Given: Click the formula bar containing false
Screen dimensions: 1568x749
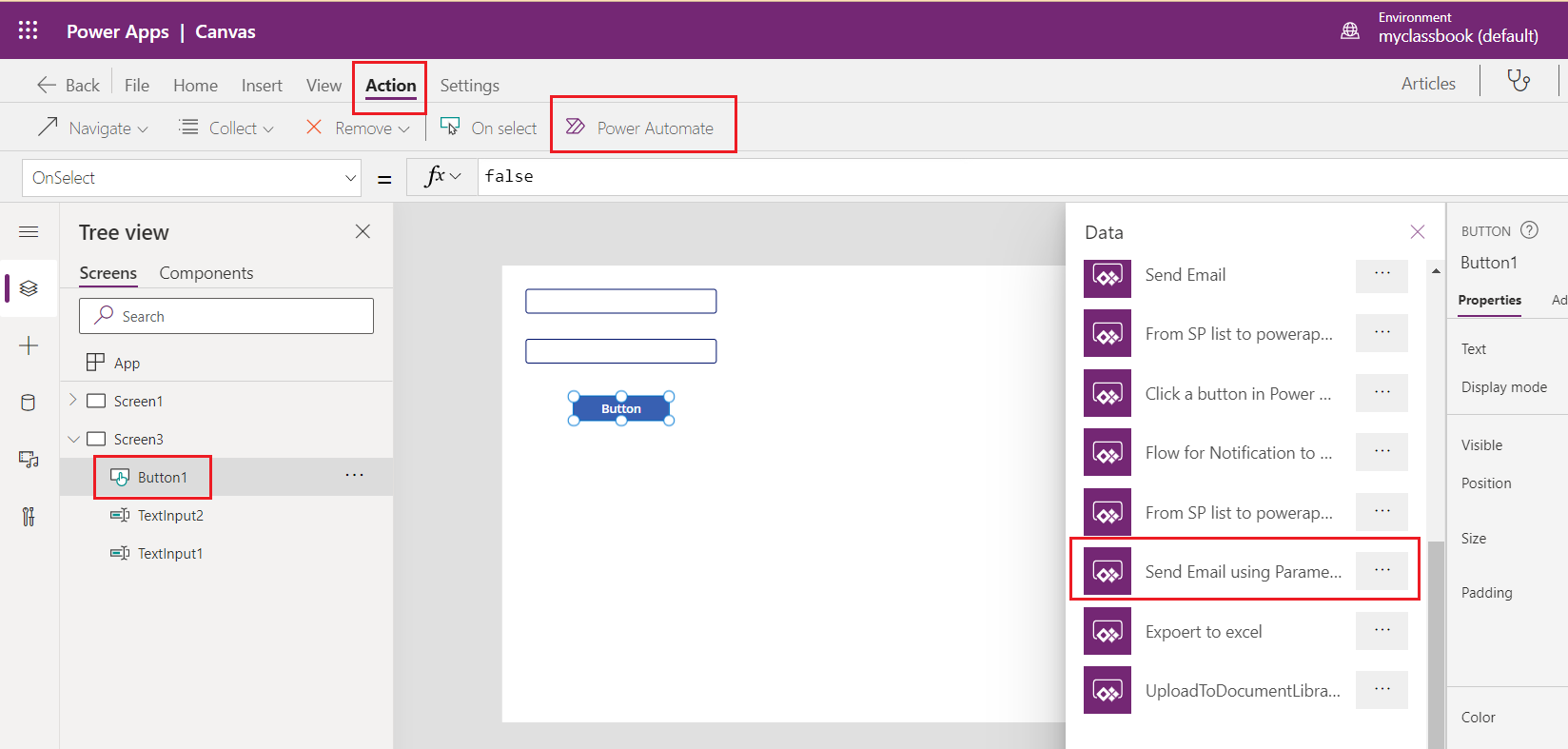Looking at the screenshot, I should click(x=1023, y=176).
